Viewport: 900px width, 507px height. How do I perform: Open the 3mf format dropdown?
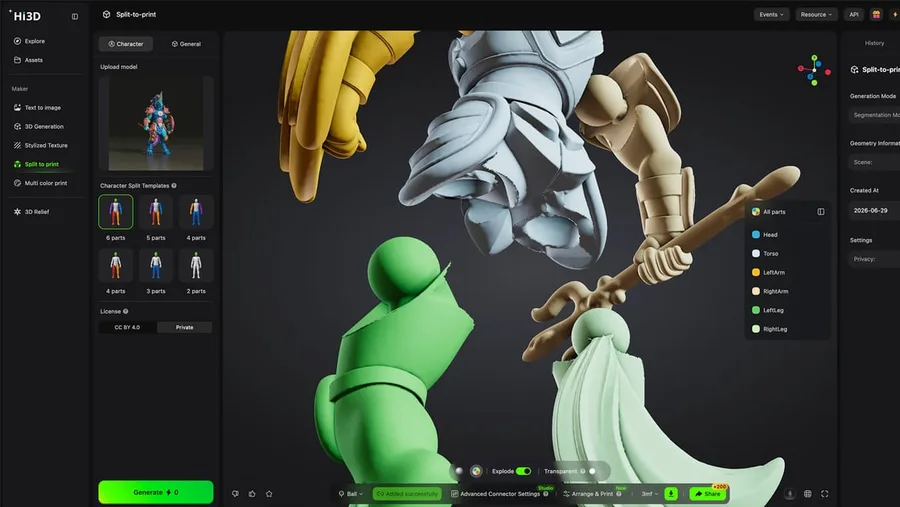click(650, 494)
